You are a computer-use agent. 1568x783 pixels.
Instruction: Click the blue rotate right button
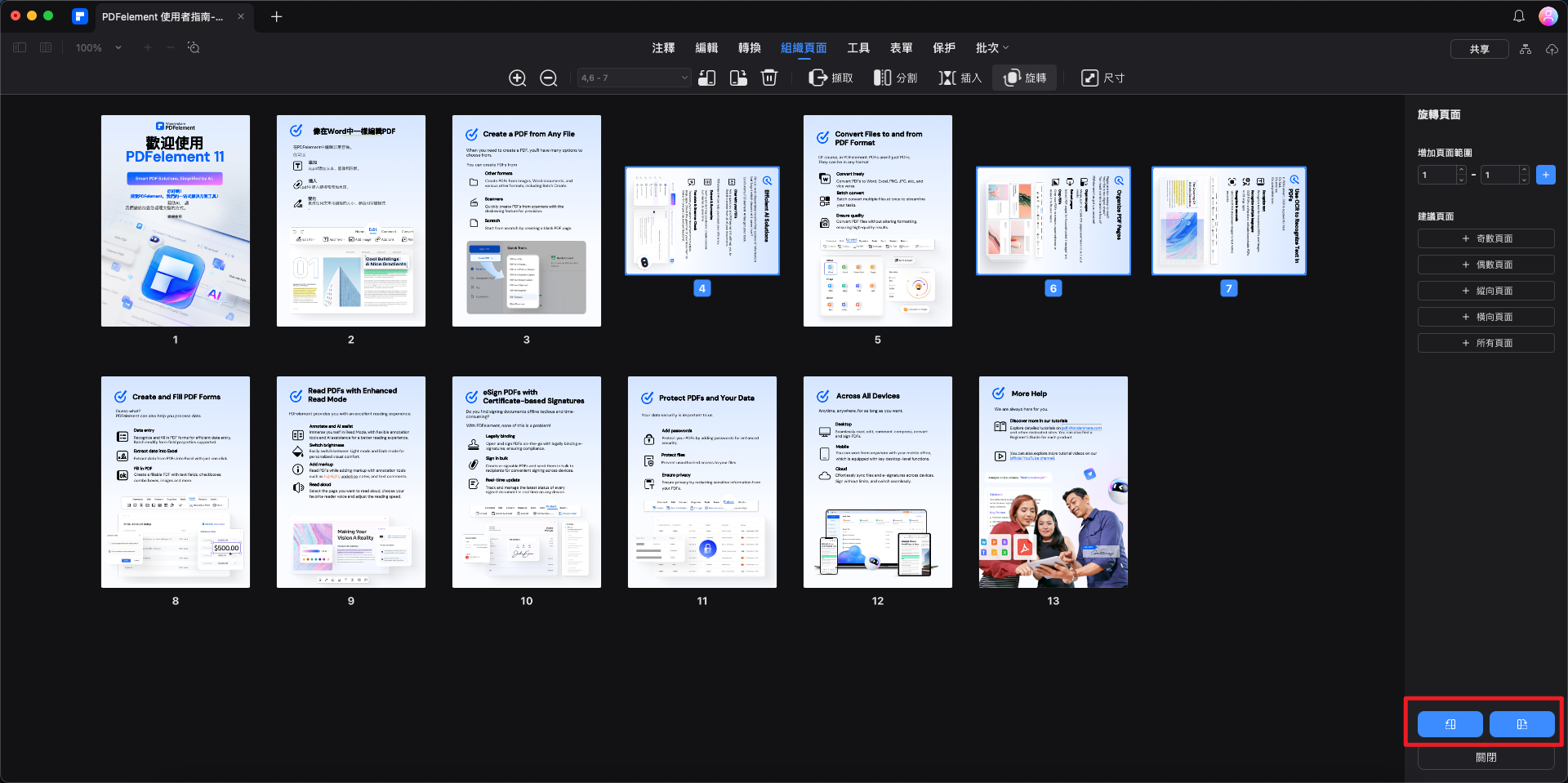click(1521, 724)
